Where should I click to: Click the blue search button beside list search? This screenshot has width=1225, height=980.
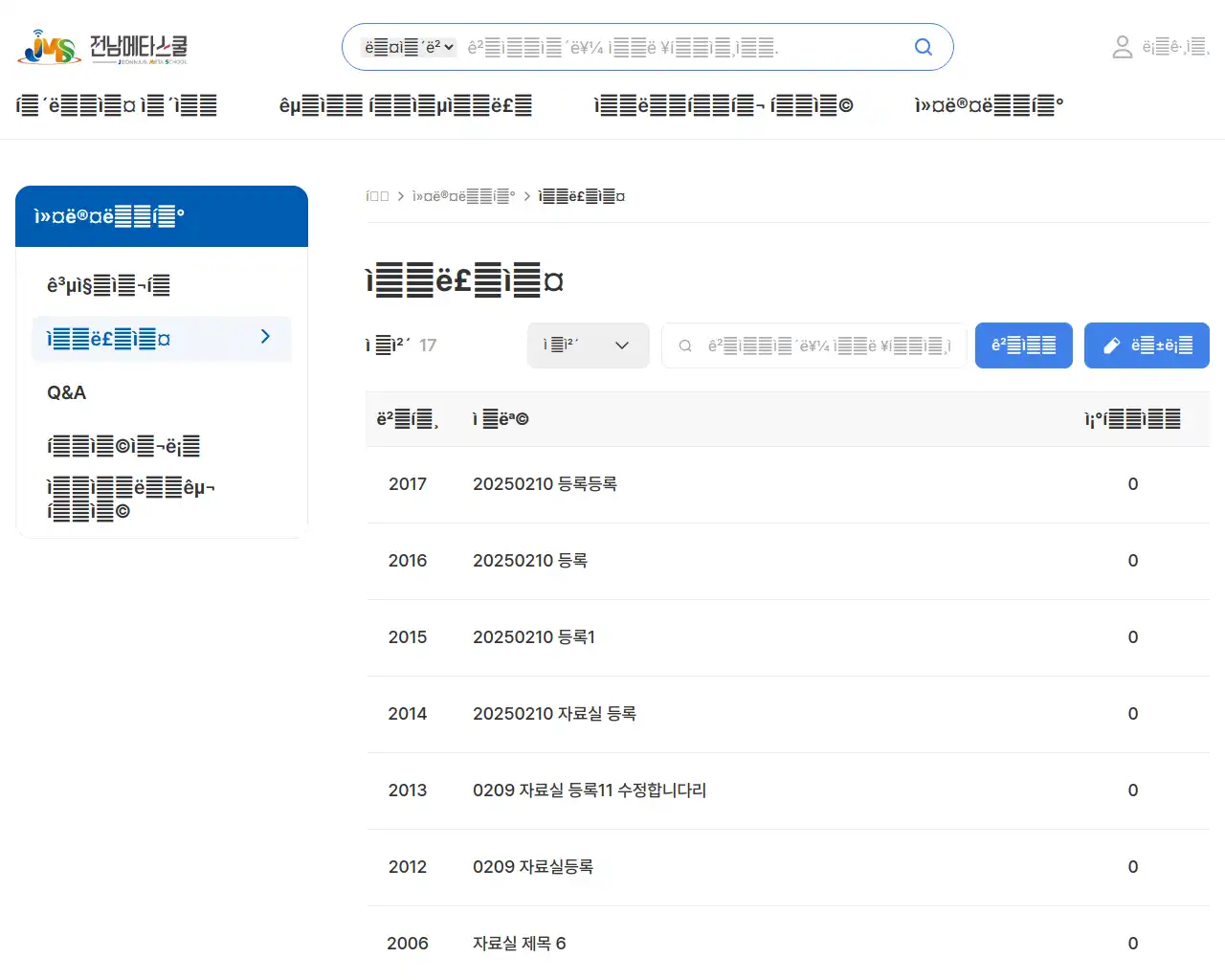[1023, 345]
